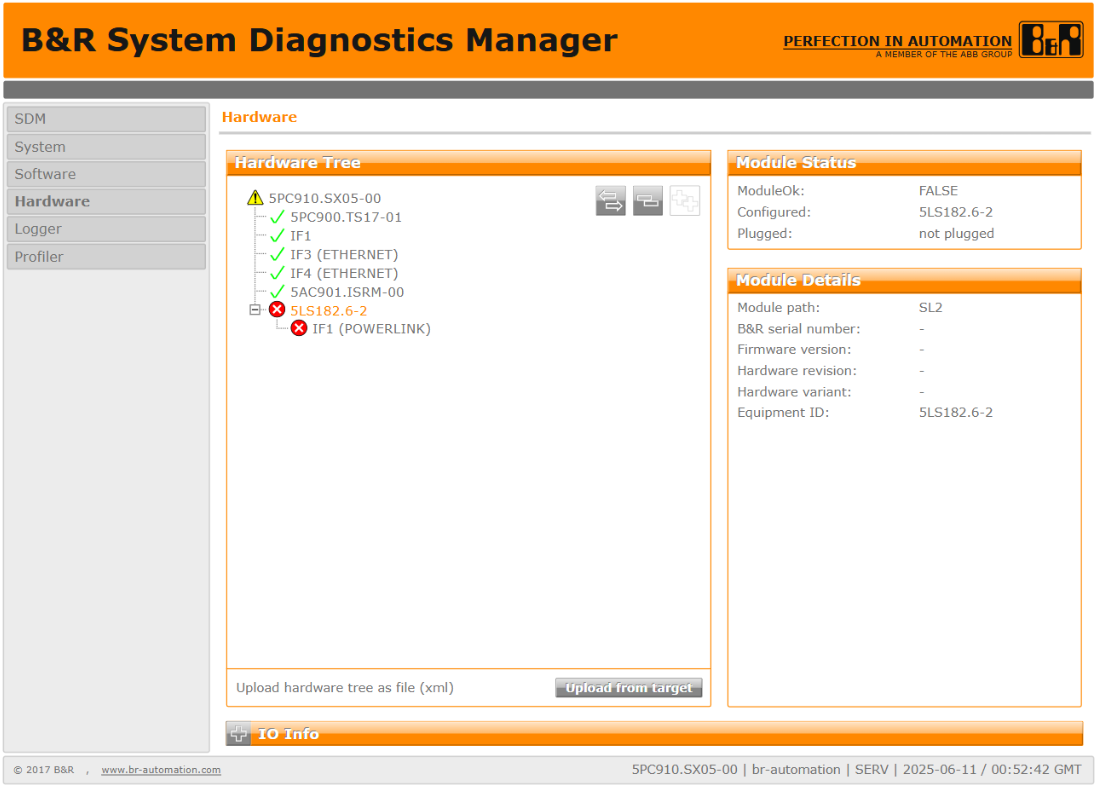Click the Module path value SL2

tap(930, 308)
